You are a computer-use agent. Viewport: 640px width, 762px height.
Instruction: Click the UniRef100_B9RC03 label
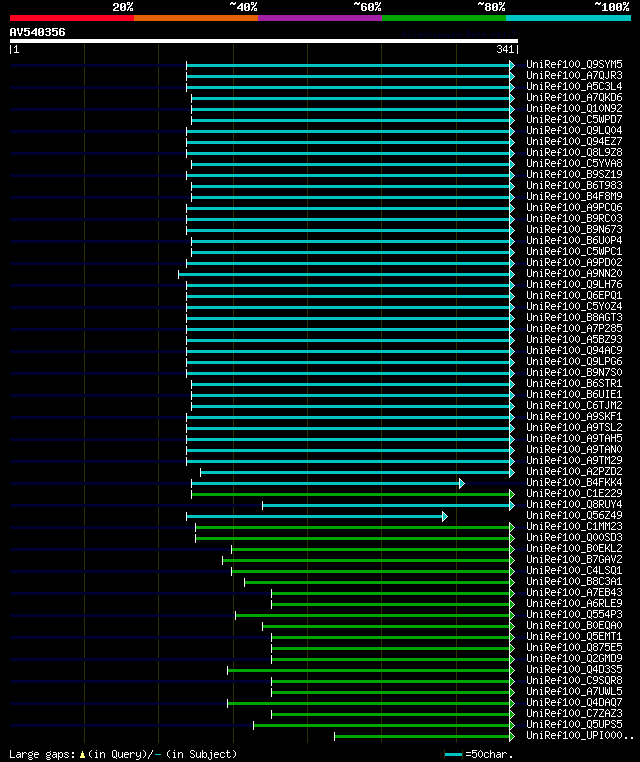tap(574, 219)
